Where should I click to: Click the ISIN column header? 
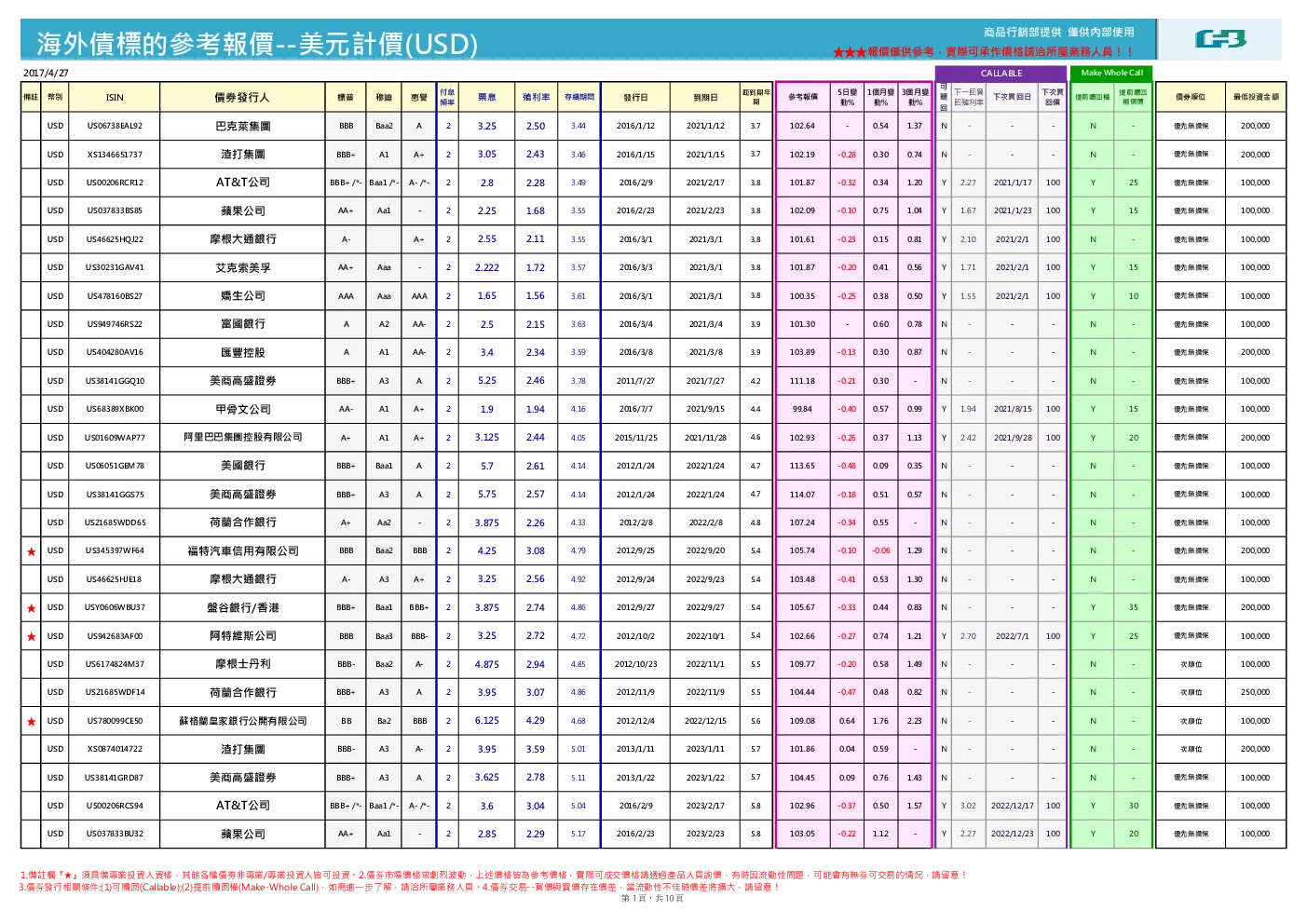pyautogui.click(x=115, y=97)
